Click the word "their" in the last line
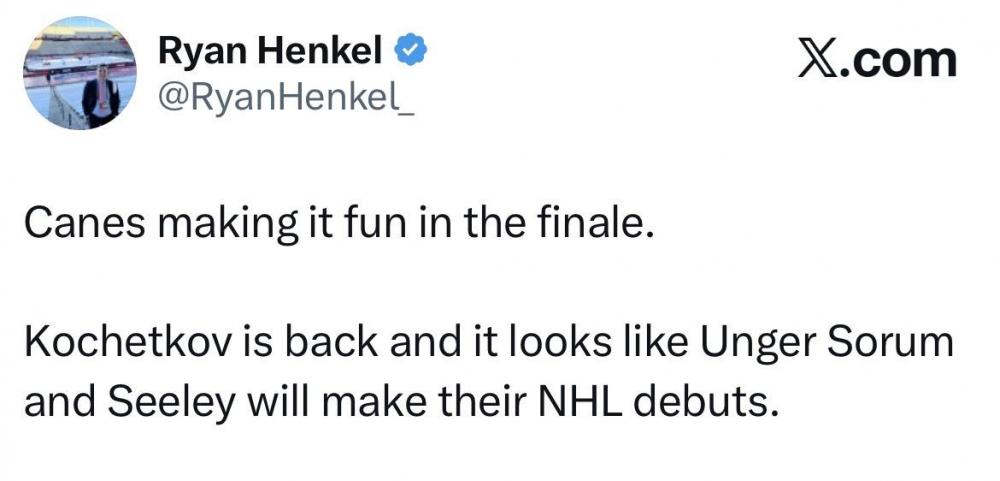 [x=467, y=402]
